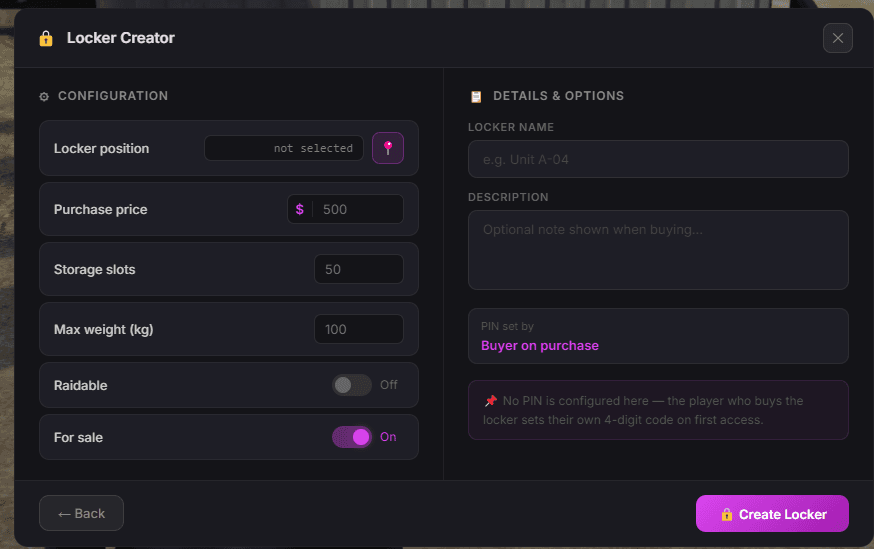Click the map pin position picker button

(x=388, y=148)
